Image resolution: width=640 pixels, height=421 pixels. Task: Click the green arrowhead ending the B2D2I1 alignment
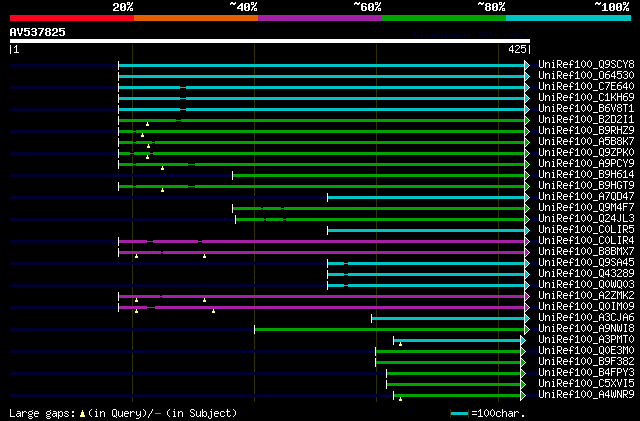[527, 120]
